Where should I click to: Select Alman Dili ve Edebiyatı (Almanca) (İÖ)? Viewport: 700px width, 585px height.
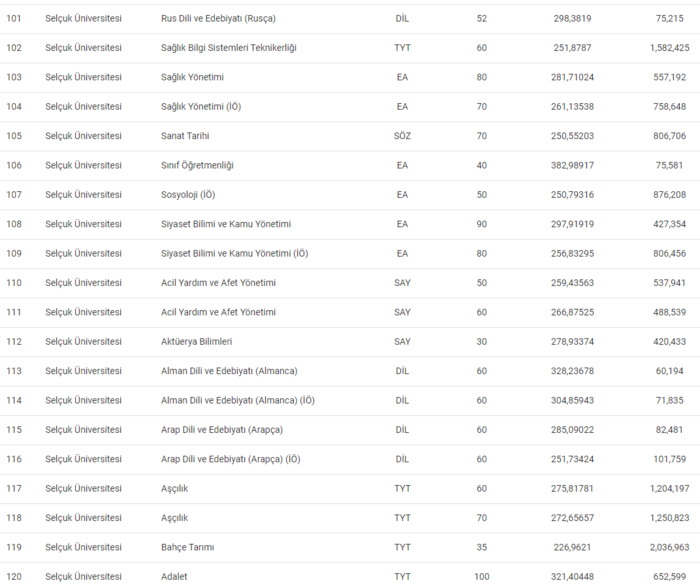(238, 400)
